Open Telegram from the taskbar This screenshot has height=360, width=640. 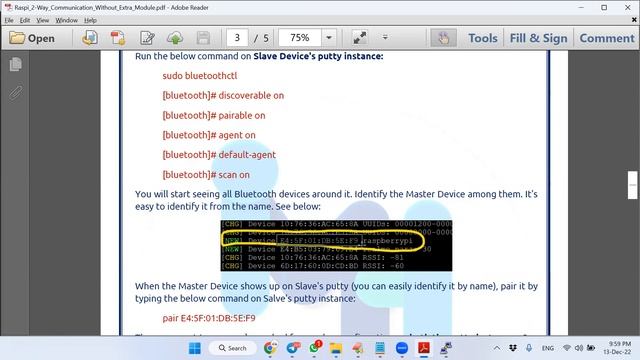(293, 348)
